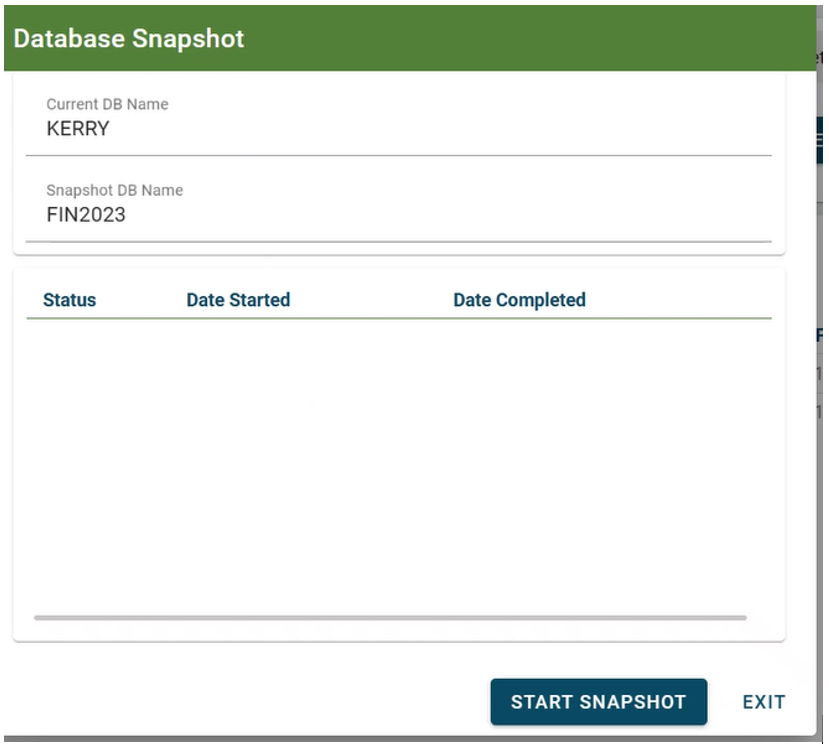
Task: Exit the Database Snapshot dialog
Action: pyautogui.click(x=763, y=702)
